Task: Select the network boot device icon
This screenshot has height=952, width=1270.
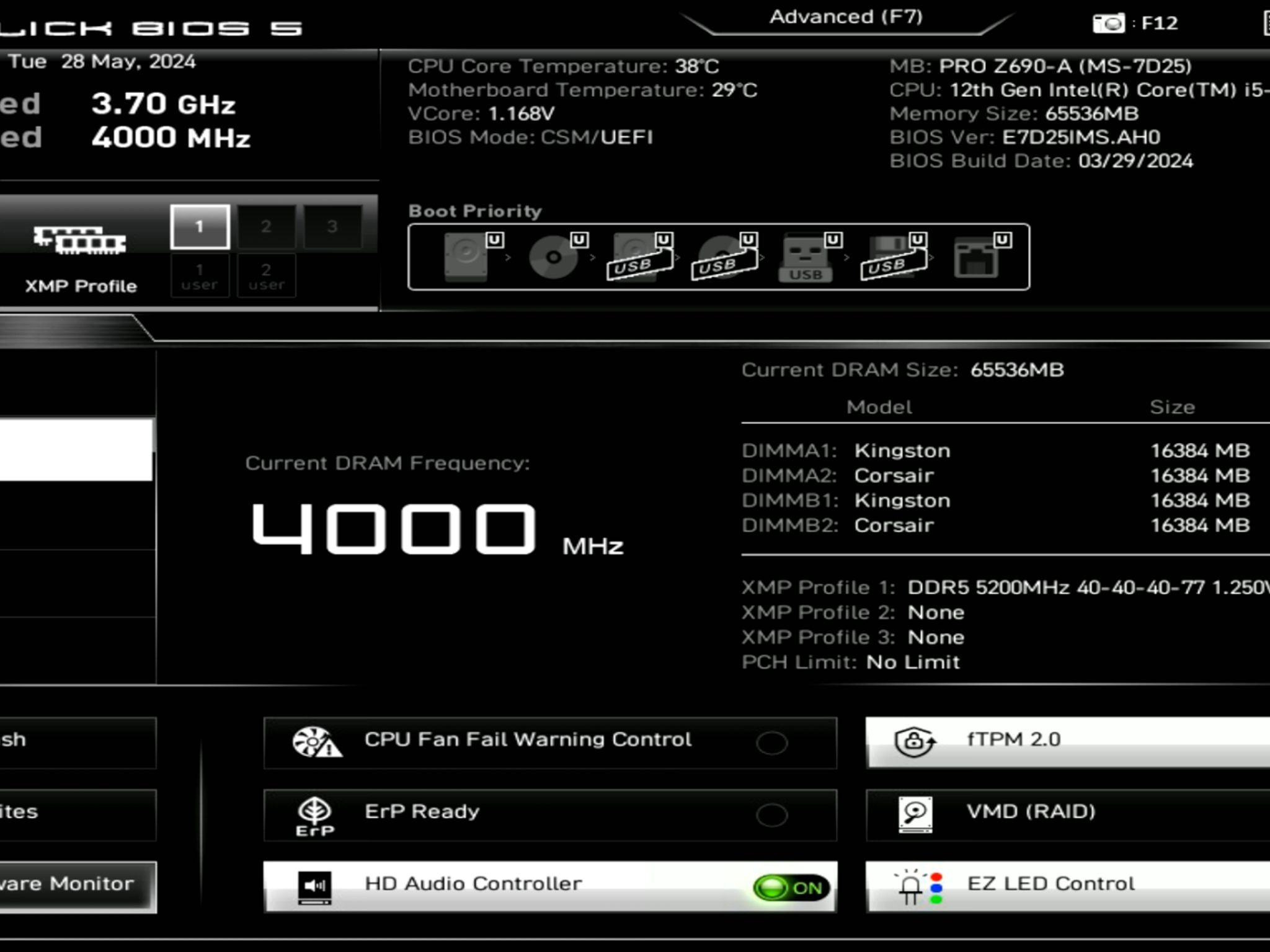Action: tap(976, 257)
